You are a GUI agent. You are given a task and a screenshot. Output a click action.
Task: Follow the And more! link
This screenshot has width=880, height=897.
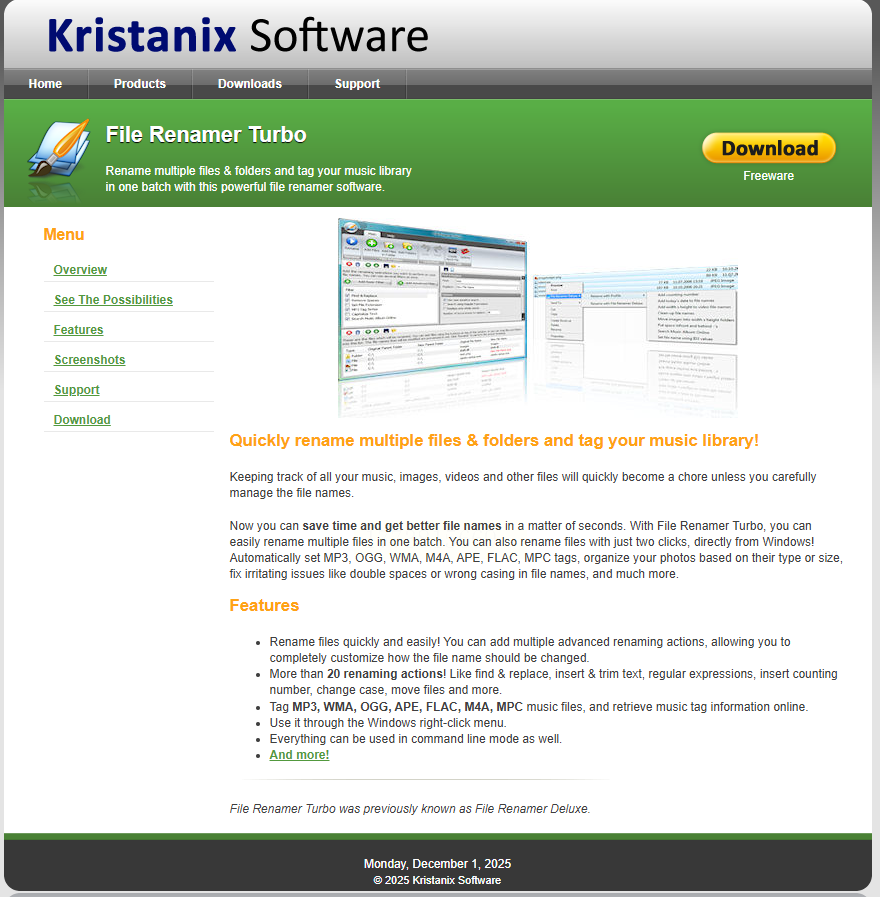(299, 755)
